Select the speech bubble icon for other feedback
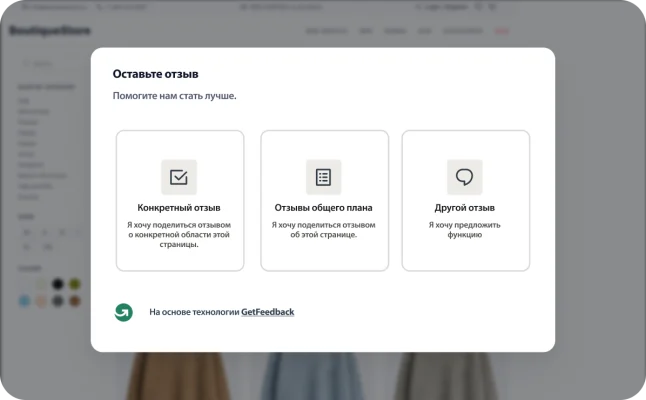 464,177
